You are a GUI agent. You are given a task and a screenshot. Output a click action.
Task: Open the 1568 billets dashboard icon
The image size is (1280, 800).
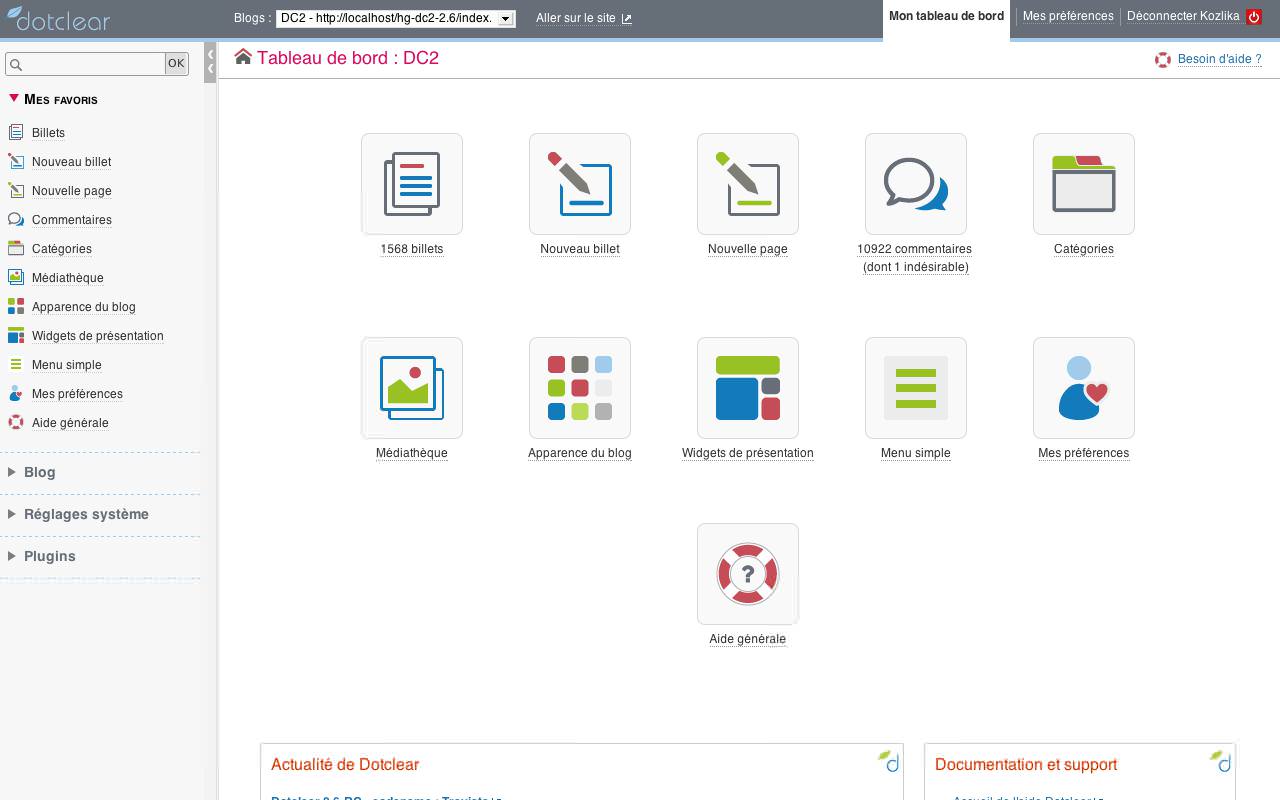[411, 184]
